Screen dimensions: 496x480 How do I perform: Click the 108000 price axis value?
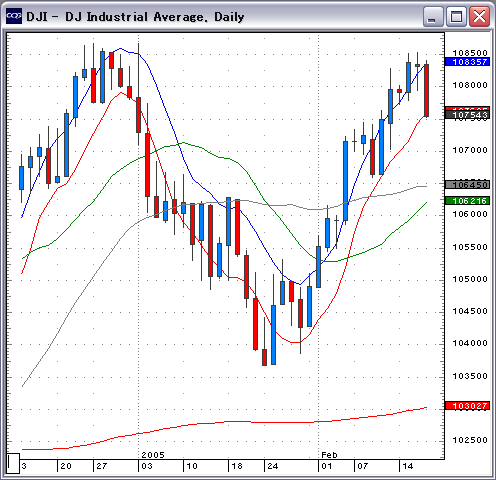pyautogui.click(x=470, y=85)
